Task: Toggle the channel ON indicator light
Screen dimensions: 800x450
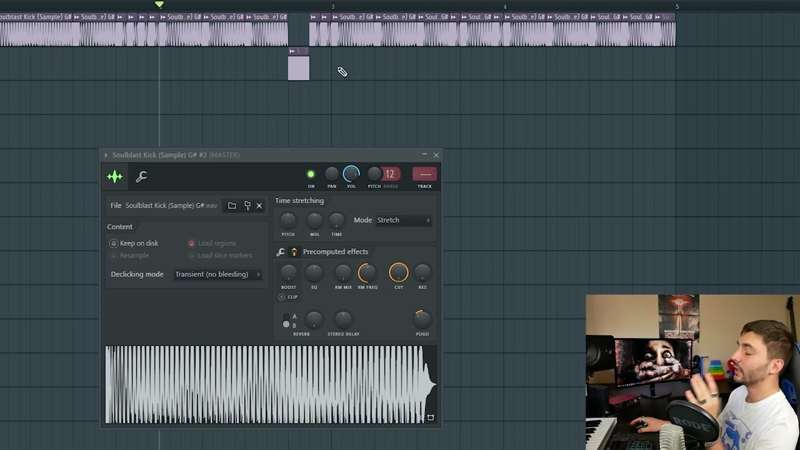Action: [311, 174]
